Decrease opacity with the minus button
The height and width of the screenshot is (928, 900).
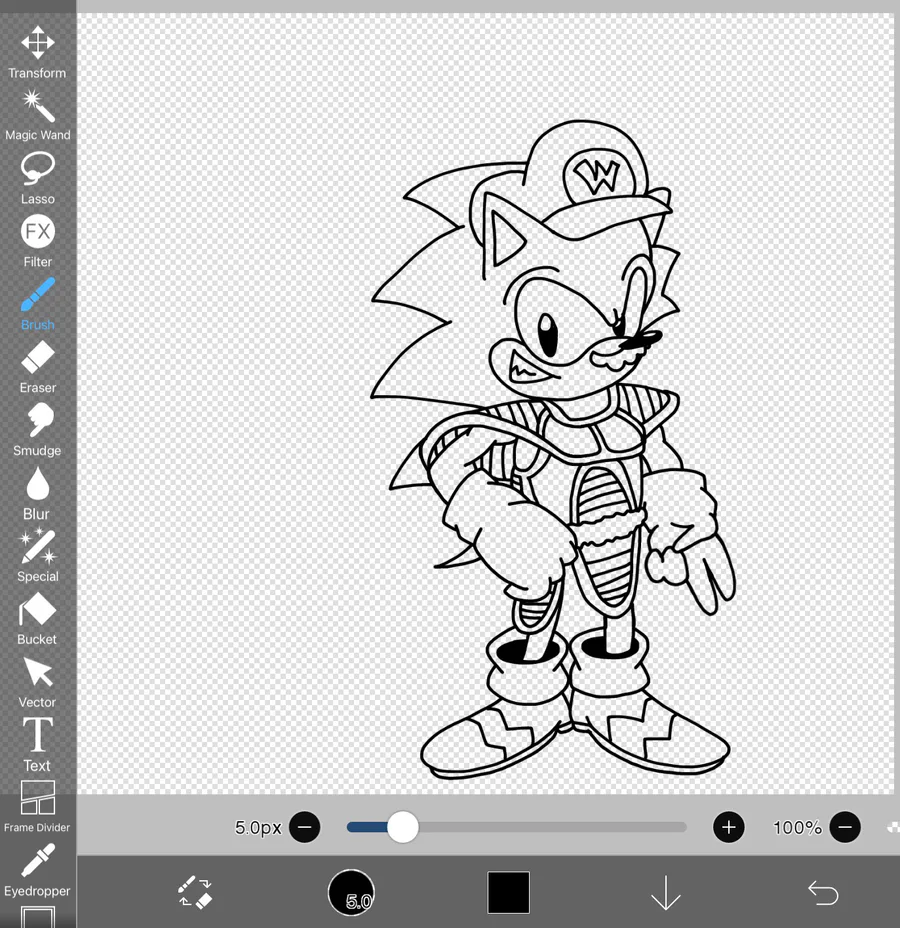(x=845, y=827)
